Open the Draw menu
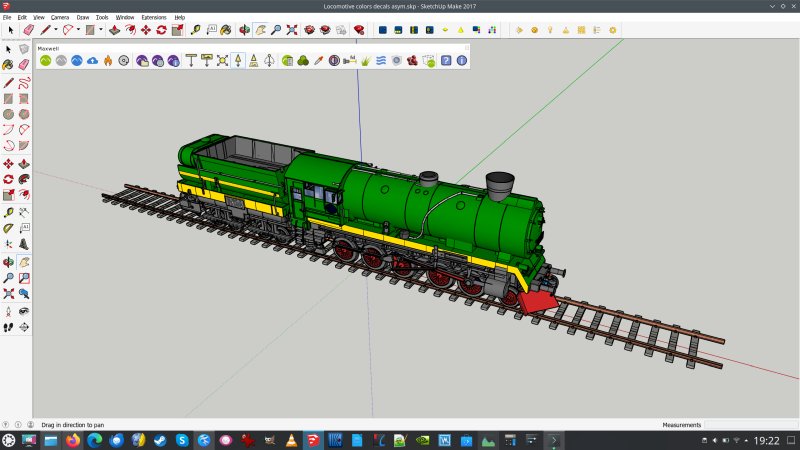This screenshot has width=800, height=450. (83, 17)
